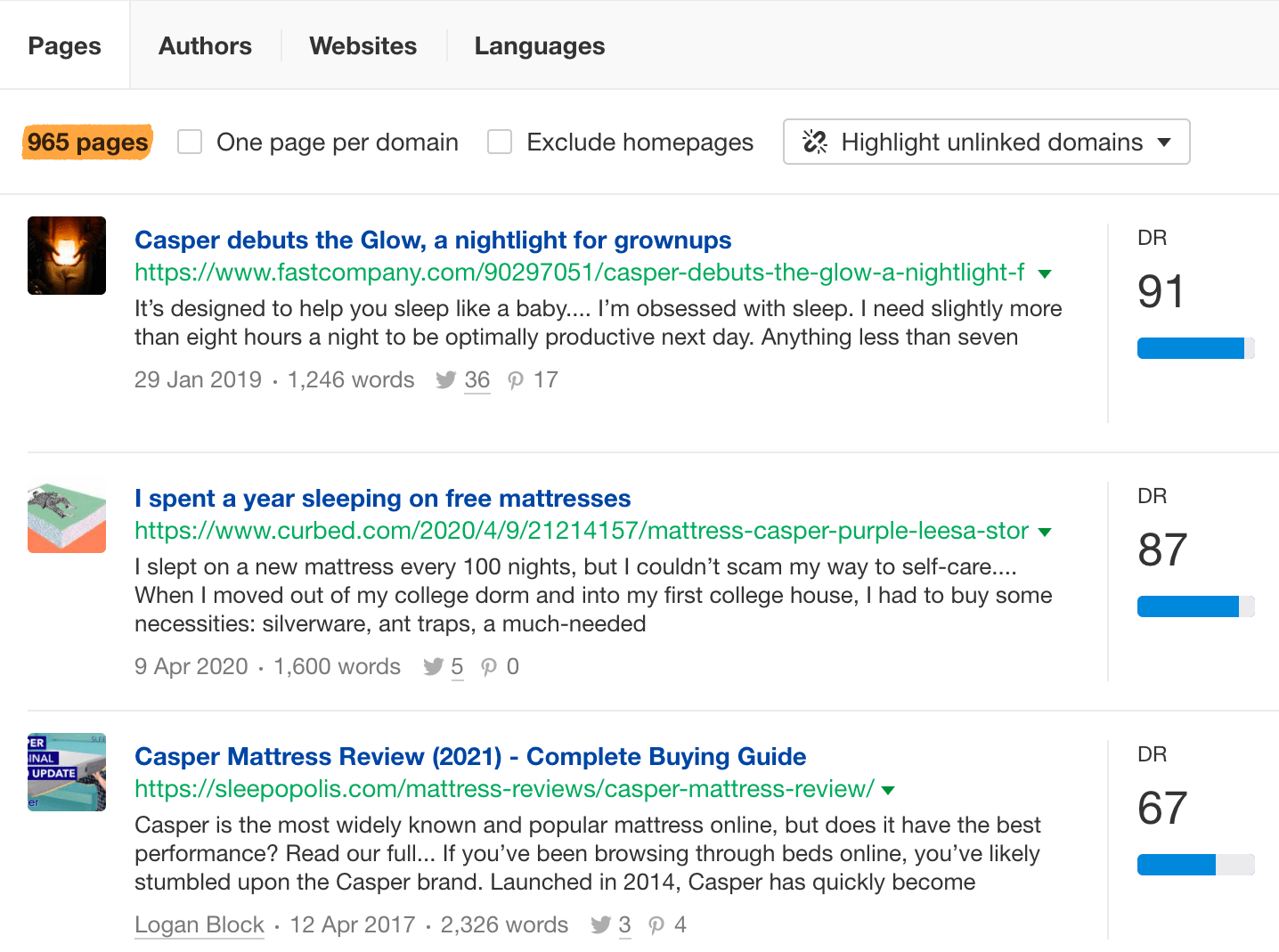
Task: Click the unlinked chain icon in highlight button
Action: pos(815,142)
